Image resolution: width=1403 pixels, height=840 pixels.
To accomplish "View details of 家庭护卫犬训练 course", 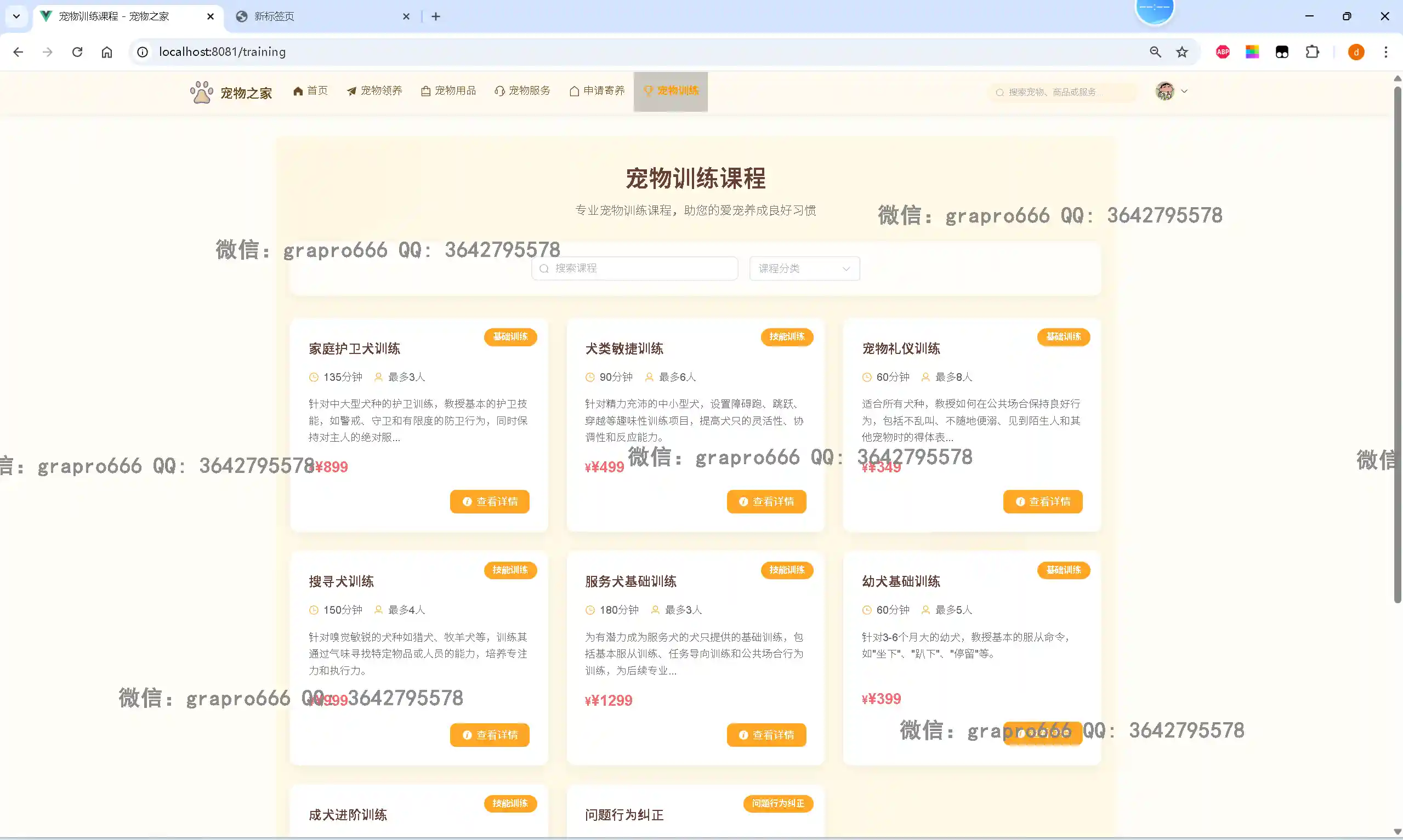I will (489, 501).
